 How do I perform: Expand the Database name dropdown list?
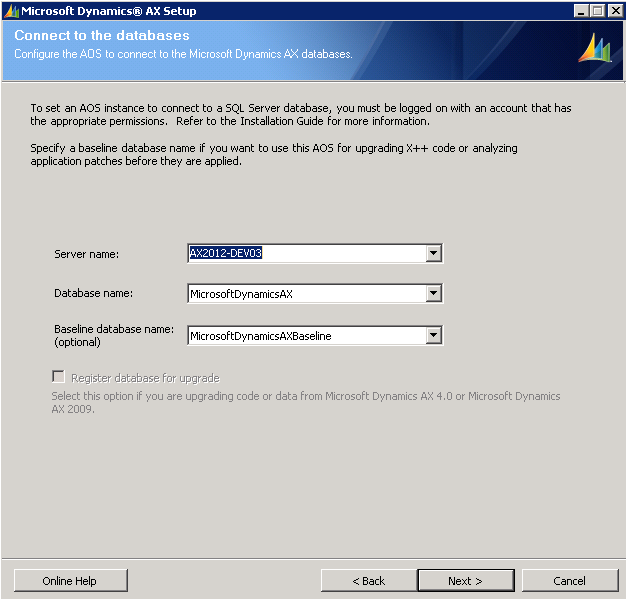[434, 294]
